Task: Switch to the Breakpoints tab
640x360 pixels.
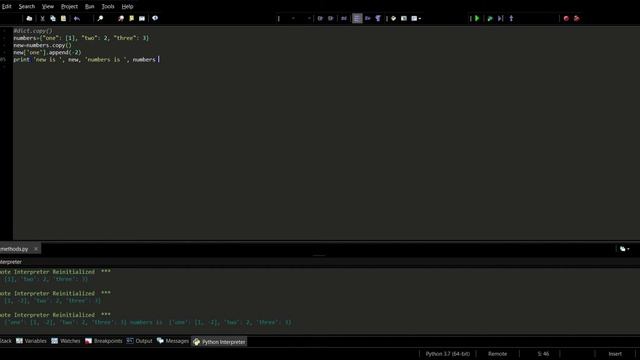Action: (x=104, y=341)
